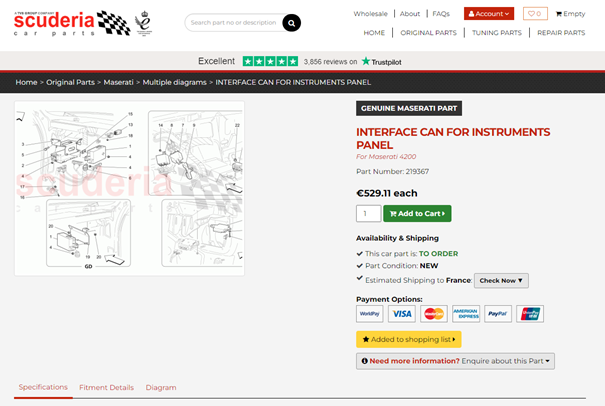This screenshot has height=406, width=605.
Task: Click Maserati breadcrumb link
Action: tap(118, 82)
